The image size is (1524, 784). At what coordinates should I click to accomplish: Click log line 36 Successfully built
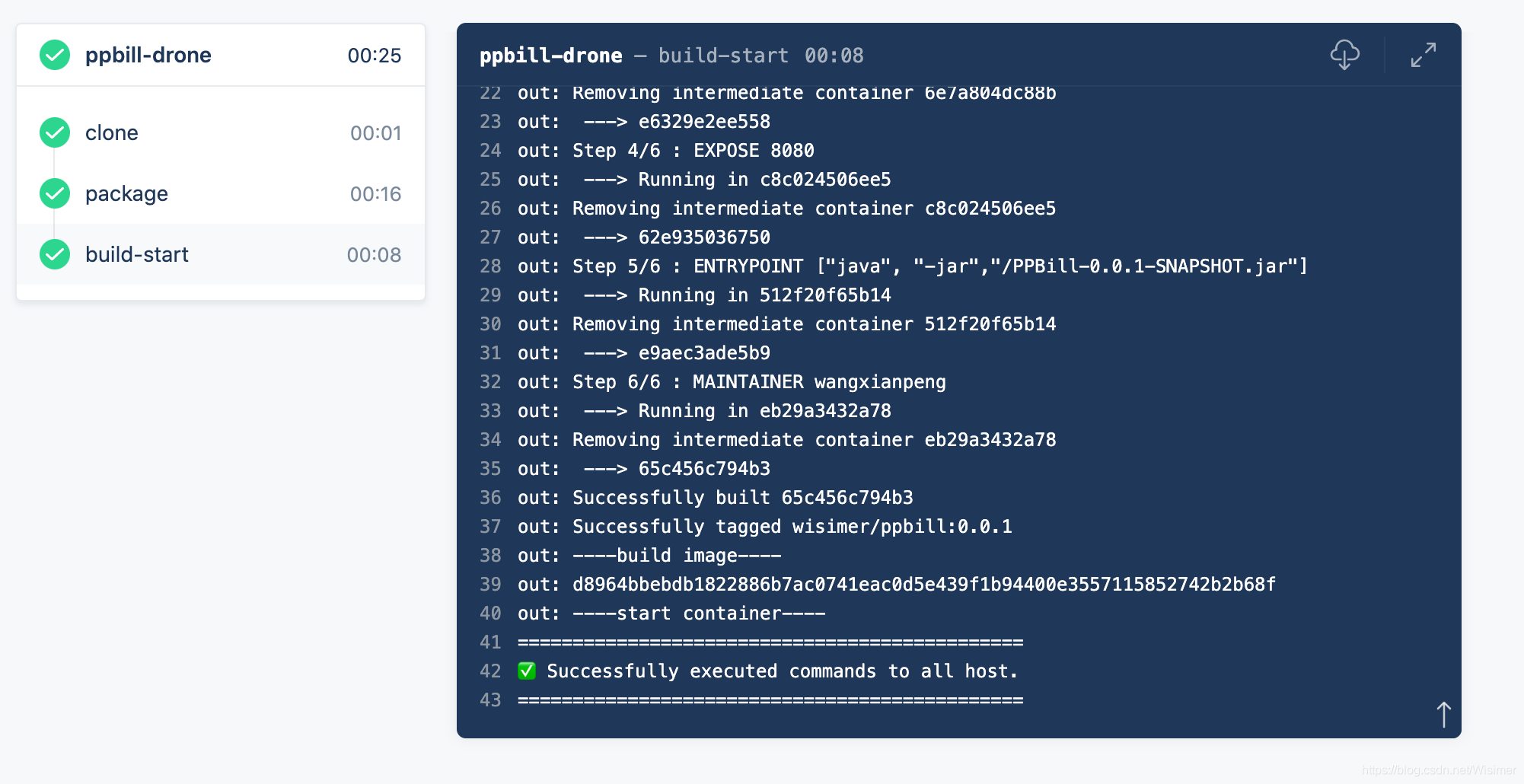pos(716,498)
